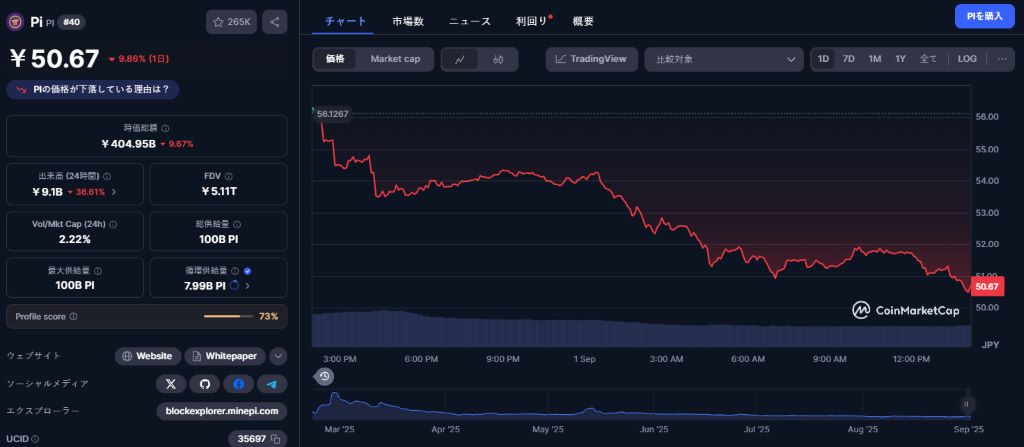Screen dimensions: 1024x447
Task: Switch to line chart view
Action: tap(460, 59)
